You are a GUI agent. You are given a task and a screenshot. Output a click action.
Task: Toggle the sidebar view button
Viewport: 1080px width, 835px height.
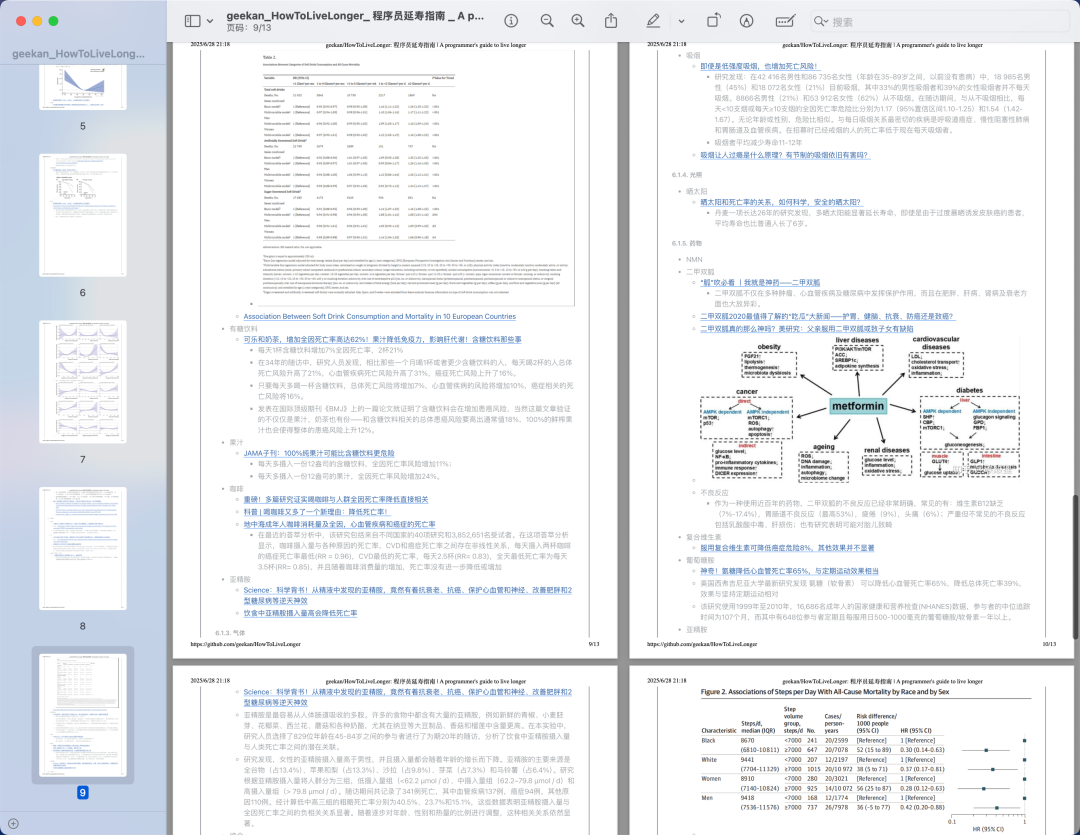pos(192,21)
